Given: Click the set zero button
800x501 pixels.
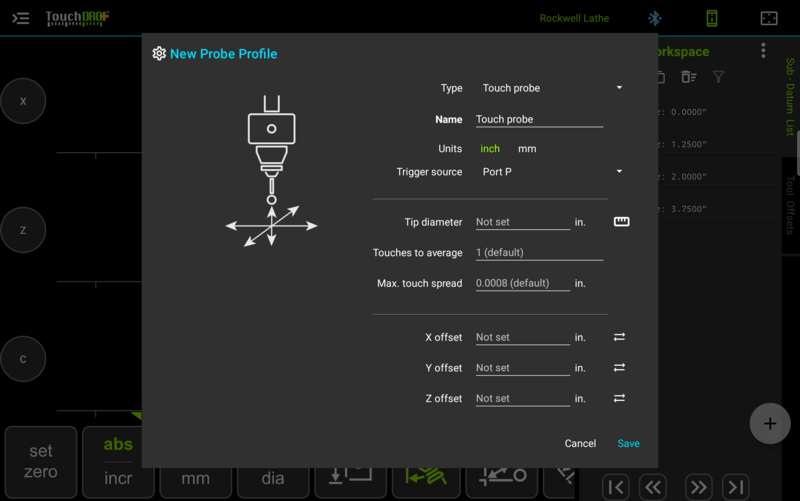Looking at the screenshot, I should [41, 462].
